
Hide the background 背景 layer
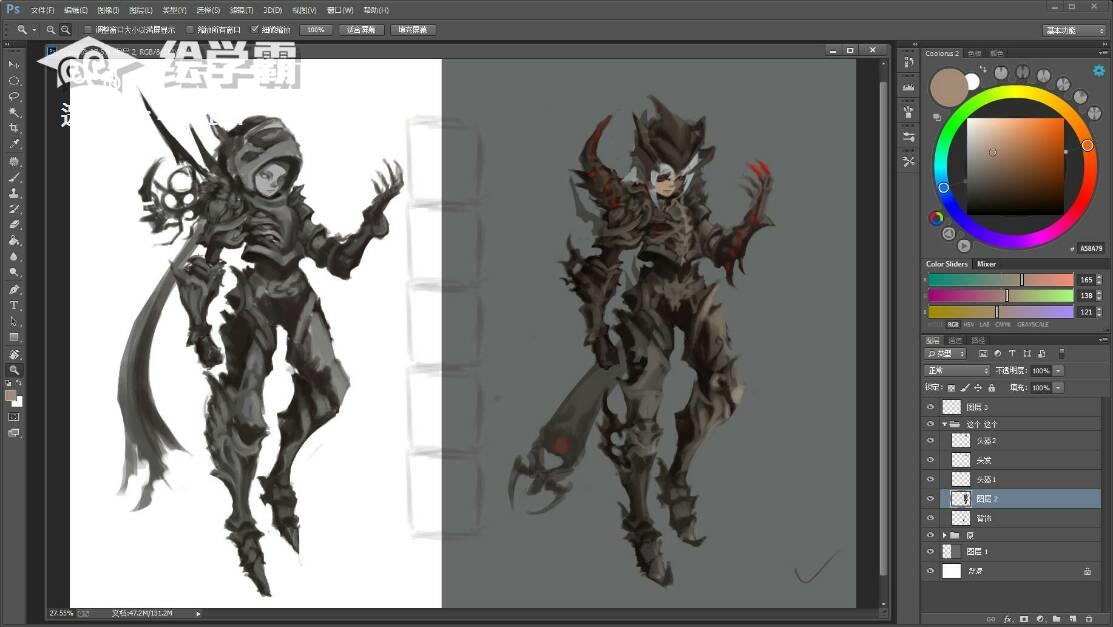pyautogui.click(x=930, y=571)
